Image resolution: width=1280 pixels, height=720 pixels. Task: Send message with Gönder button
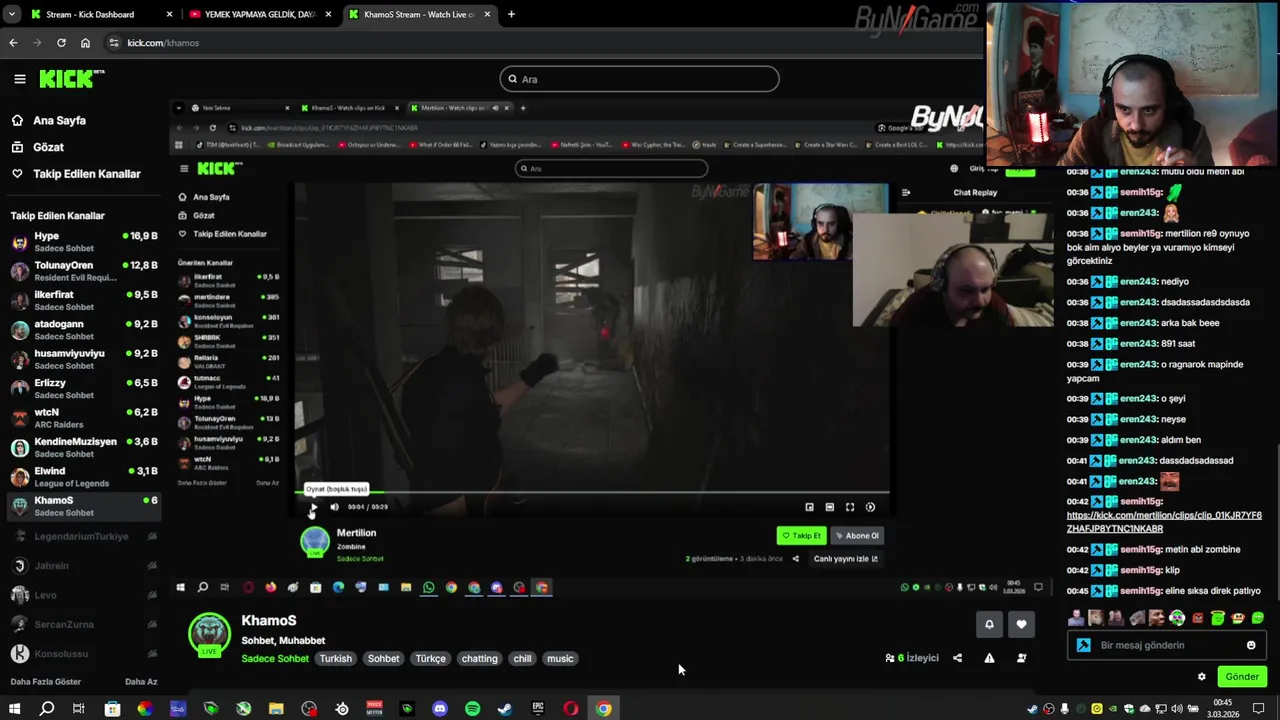click(x=1242, y=677)
